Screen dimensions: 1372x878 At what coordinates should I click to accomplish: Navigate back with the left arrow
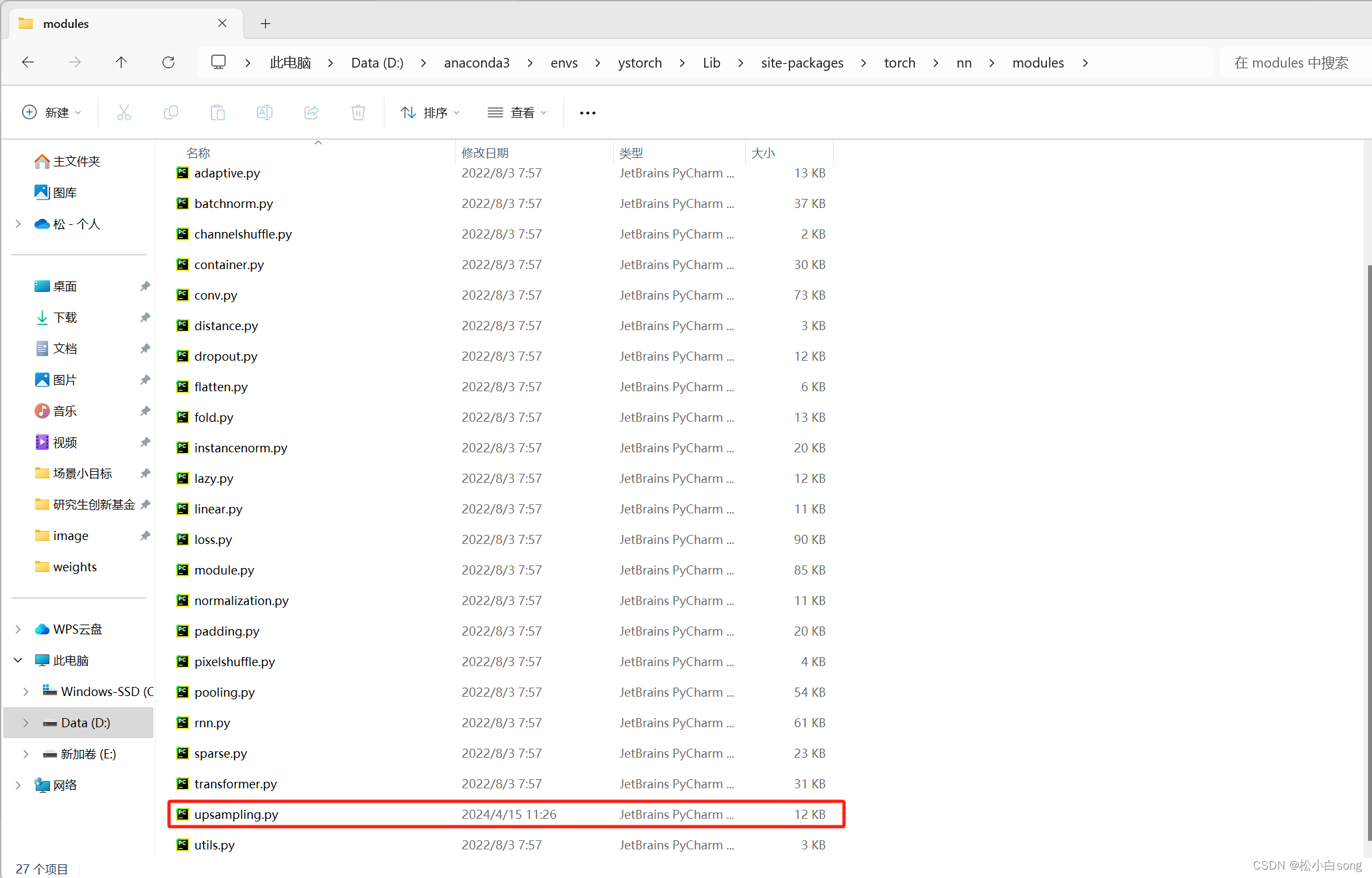[x=28, y=62]
